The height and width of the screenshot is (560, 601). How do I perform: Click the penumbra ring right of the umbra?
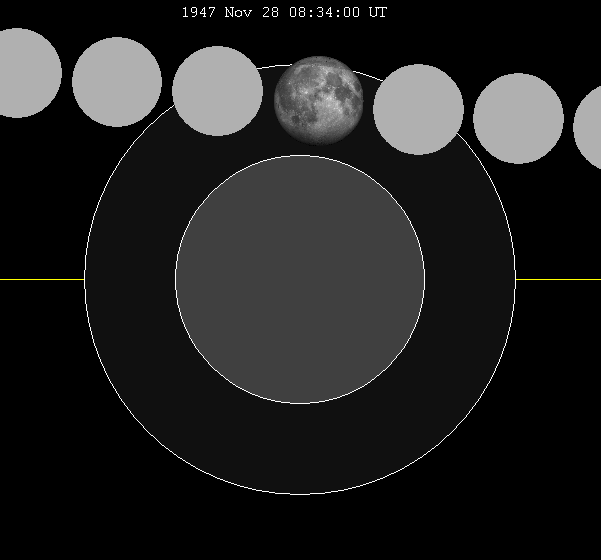470,280
